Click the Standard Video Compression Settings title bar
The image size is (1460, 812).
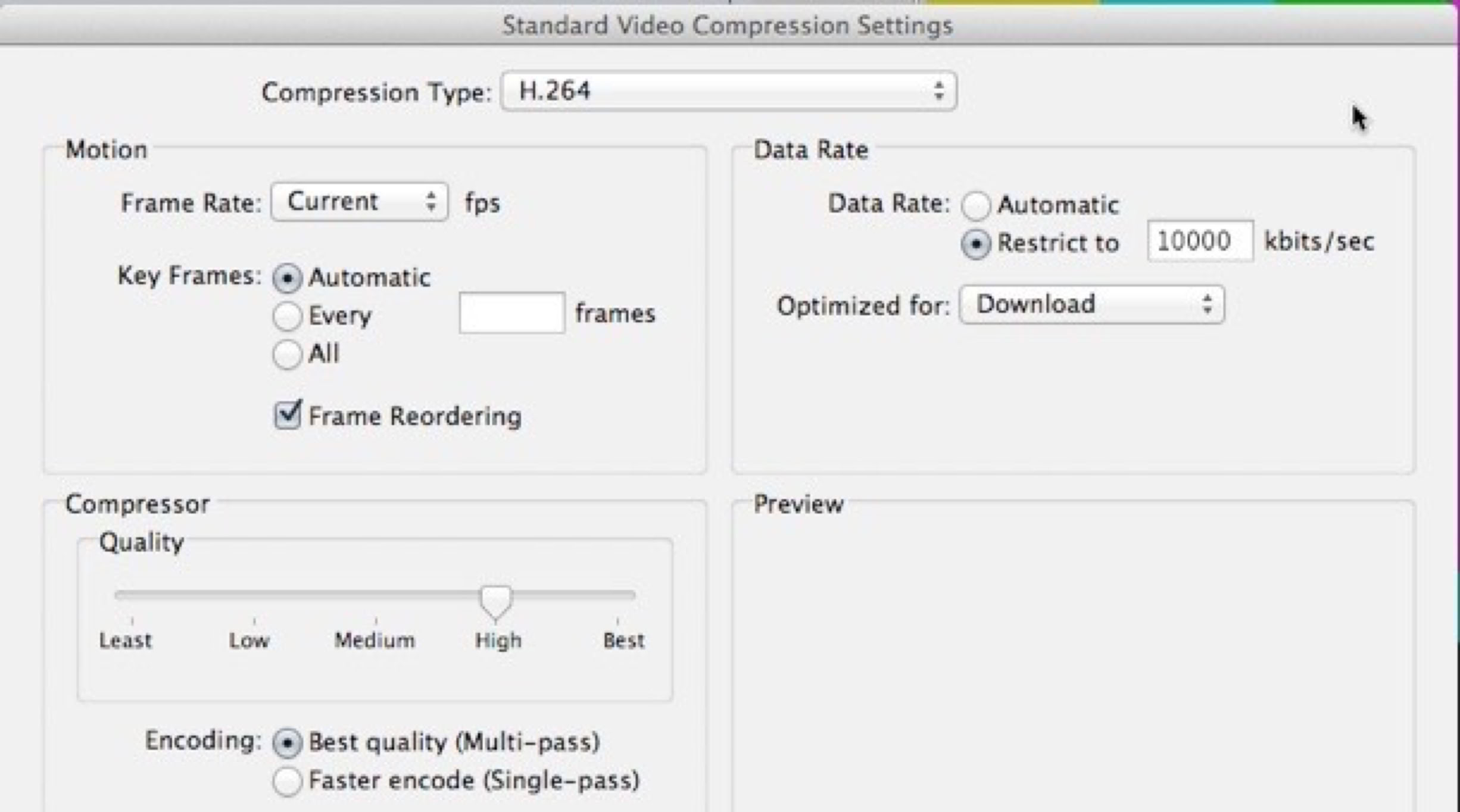726,26
